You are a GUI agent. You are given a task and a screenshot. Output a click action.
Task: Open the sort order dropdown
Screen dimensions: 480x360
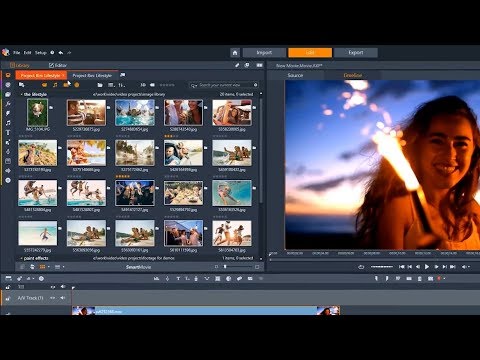tap(122, 85)
